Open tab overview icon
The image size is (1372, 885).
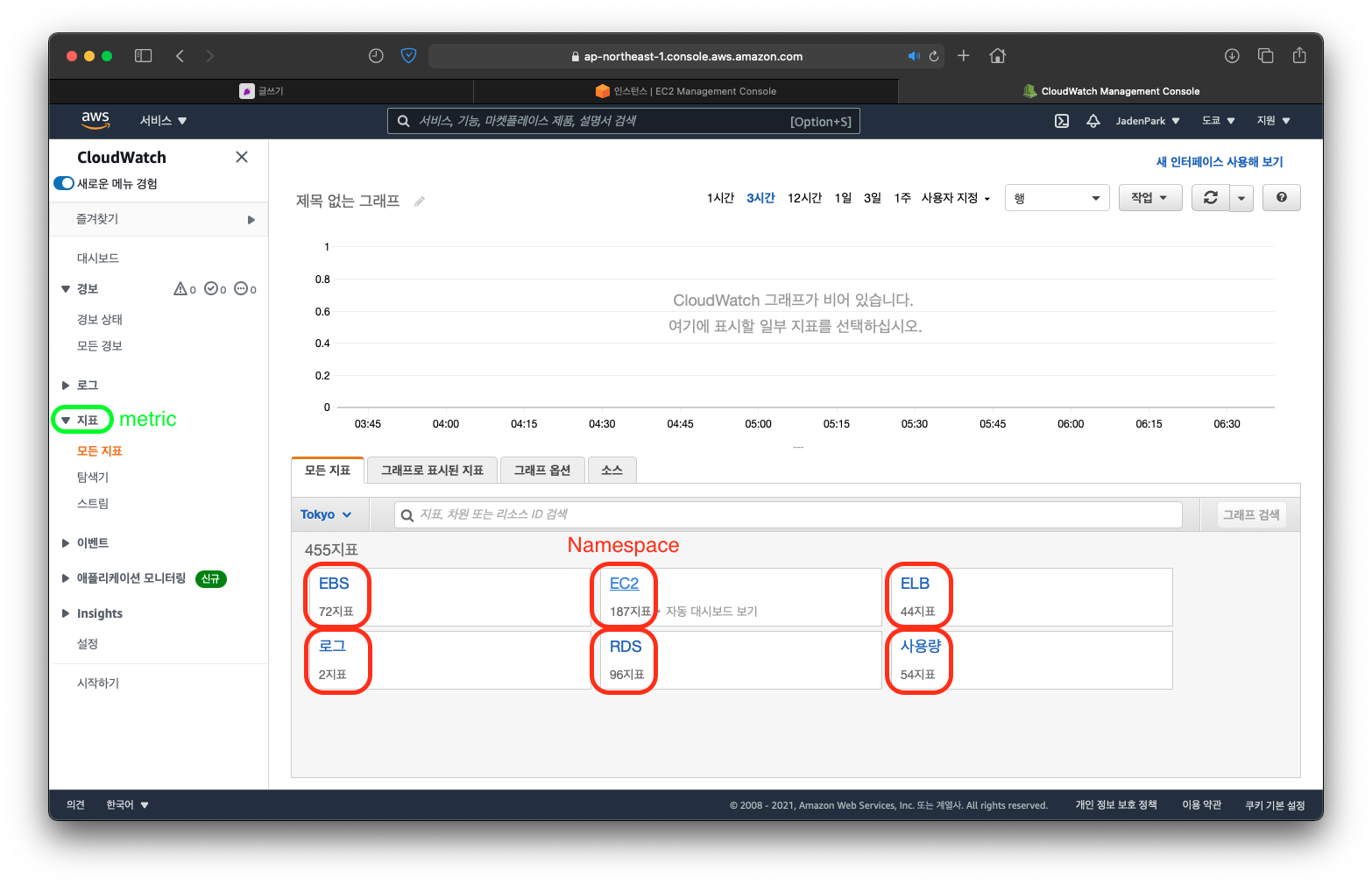pos(1265,56)
